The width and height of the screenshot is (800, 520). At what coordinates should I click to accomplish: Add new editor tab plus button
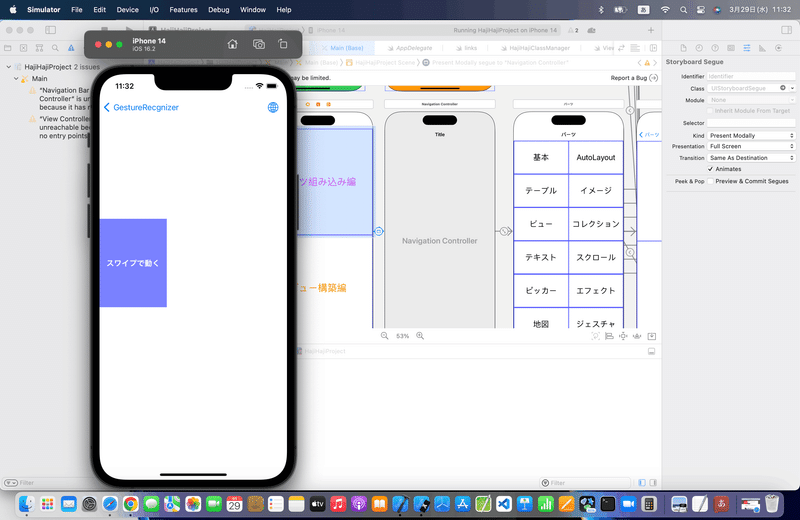651,30
